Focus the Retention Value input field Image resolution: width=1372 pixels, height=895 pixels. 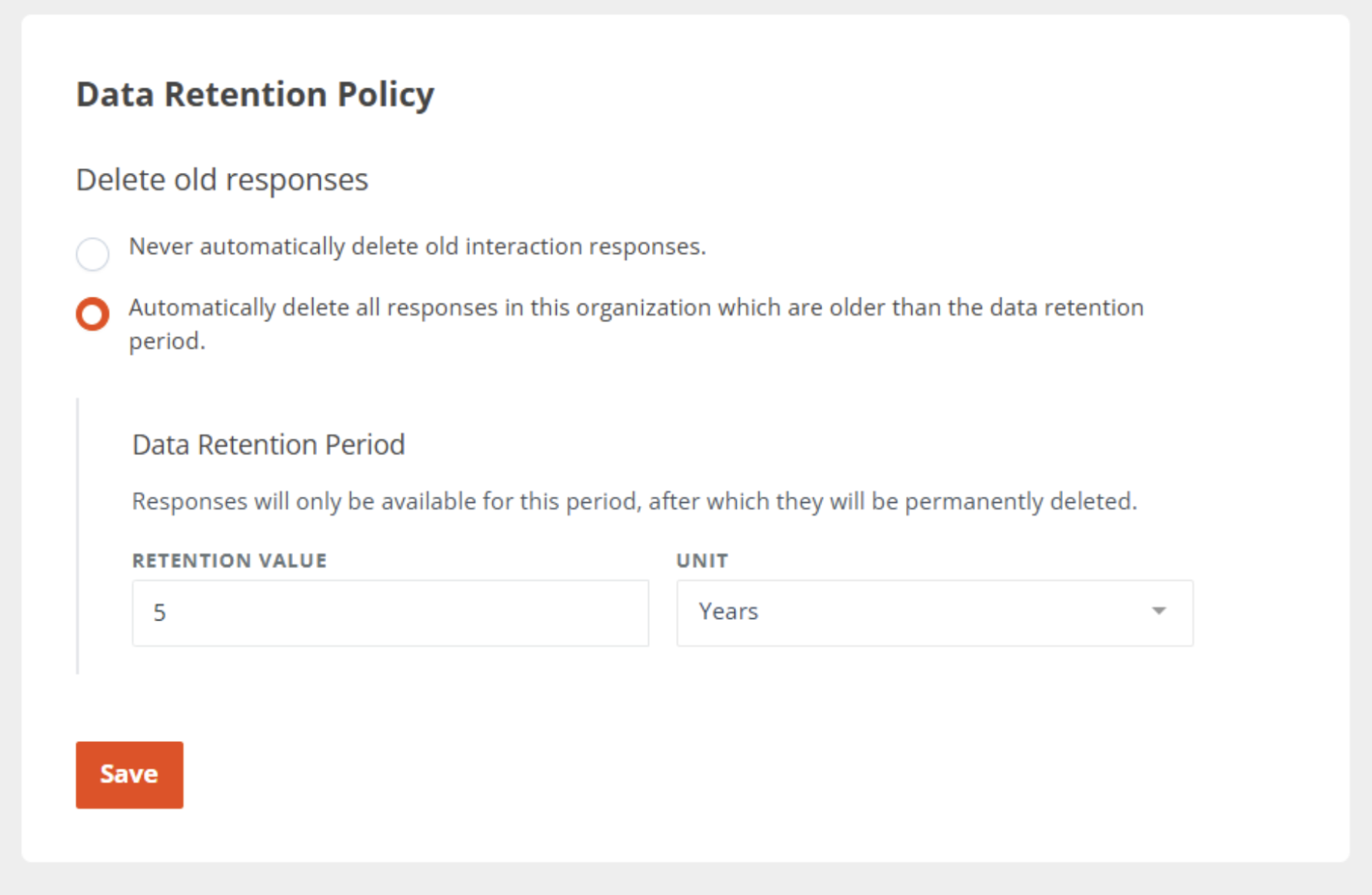click(390, 613)
